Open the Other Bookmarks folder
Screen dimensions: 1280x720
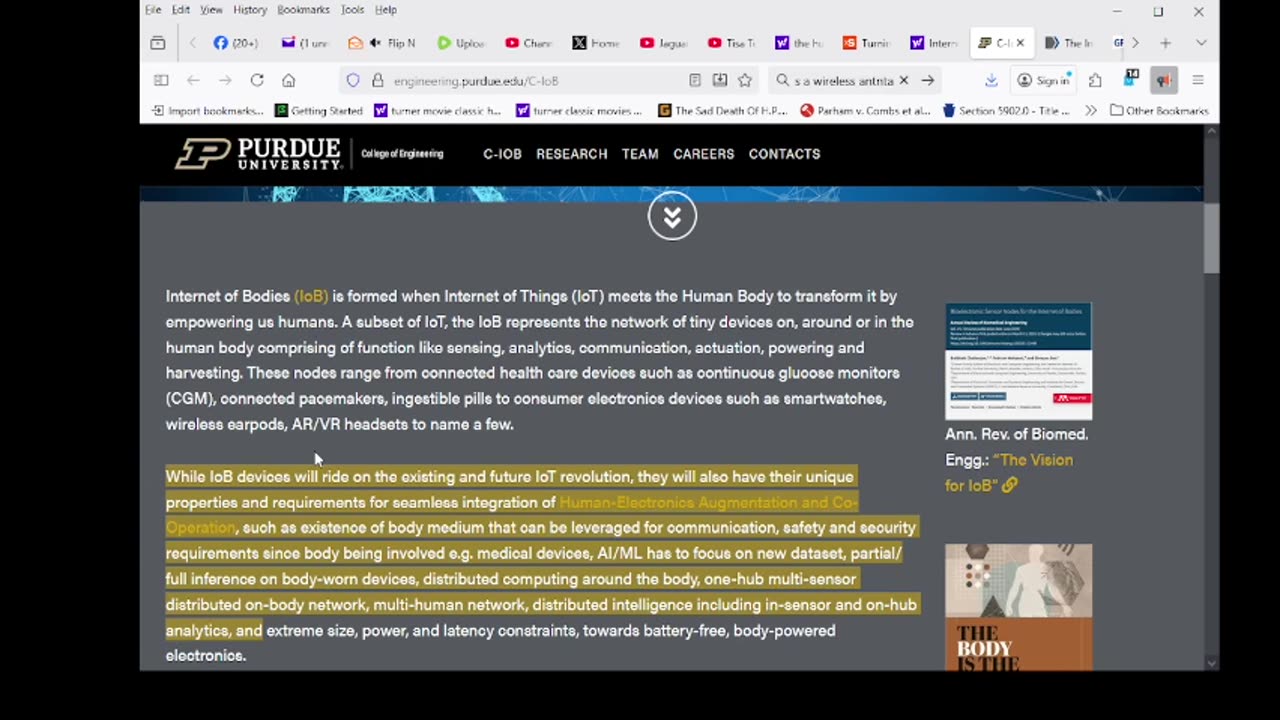[1160, 111]
